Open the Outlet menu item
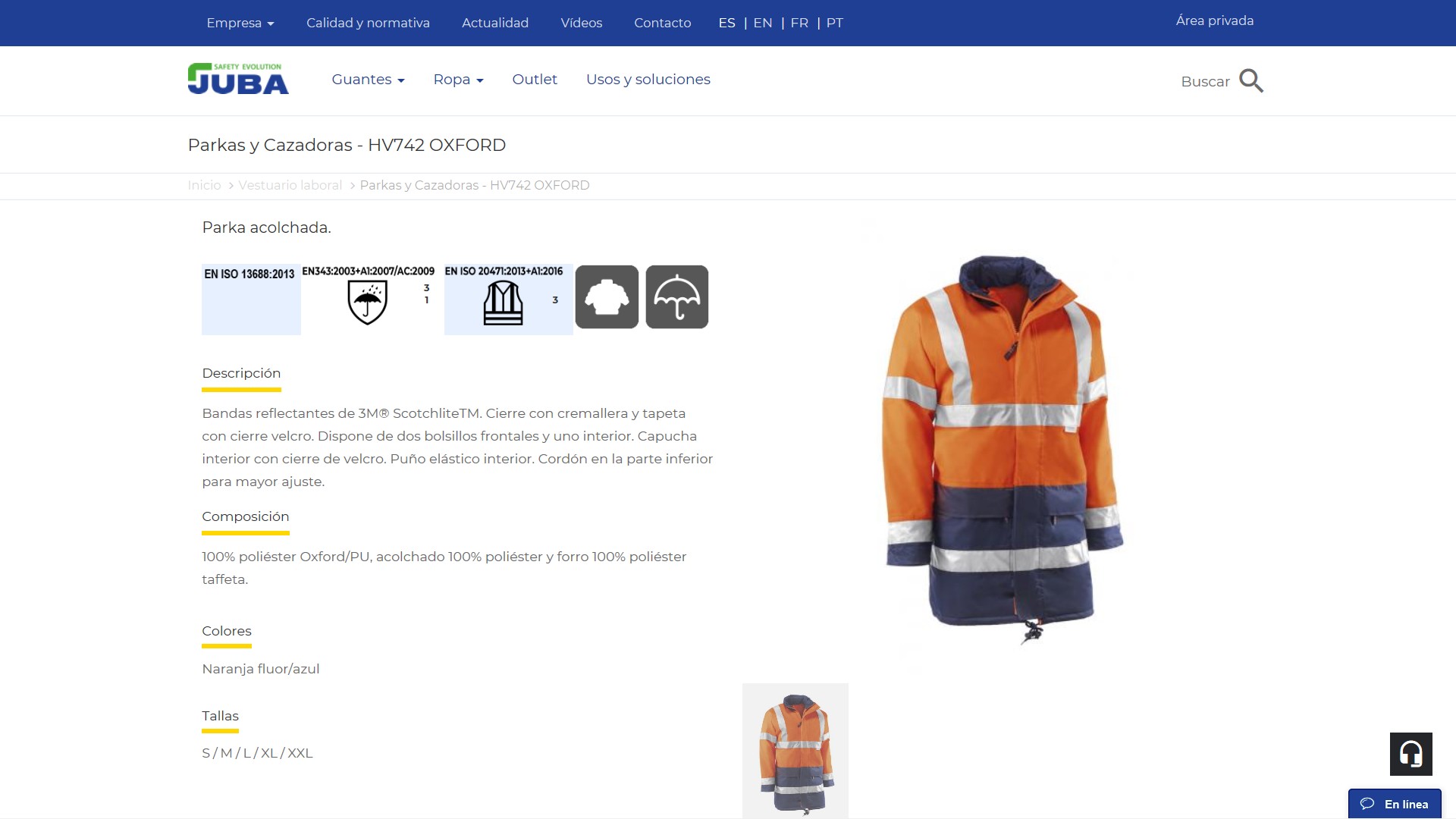Viewport: 1456px width, 819px height. coord(535,80)
